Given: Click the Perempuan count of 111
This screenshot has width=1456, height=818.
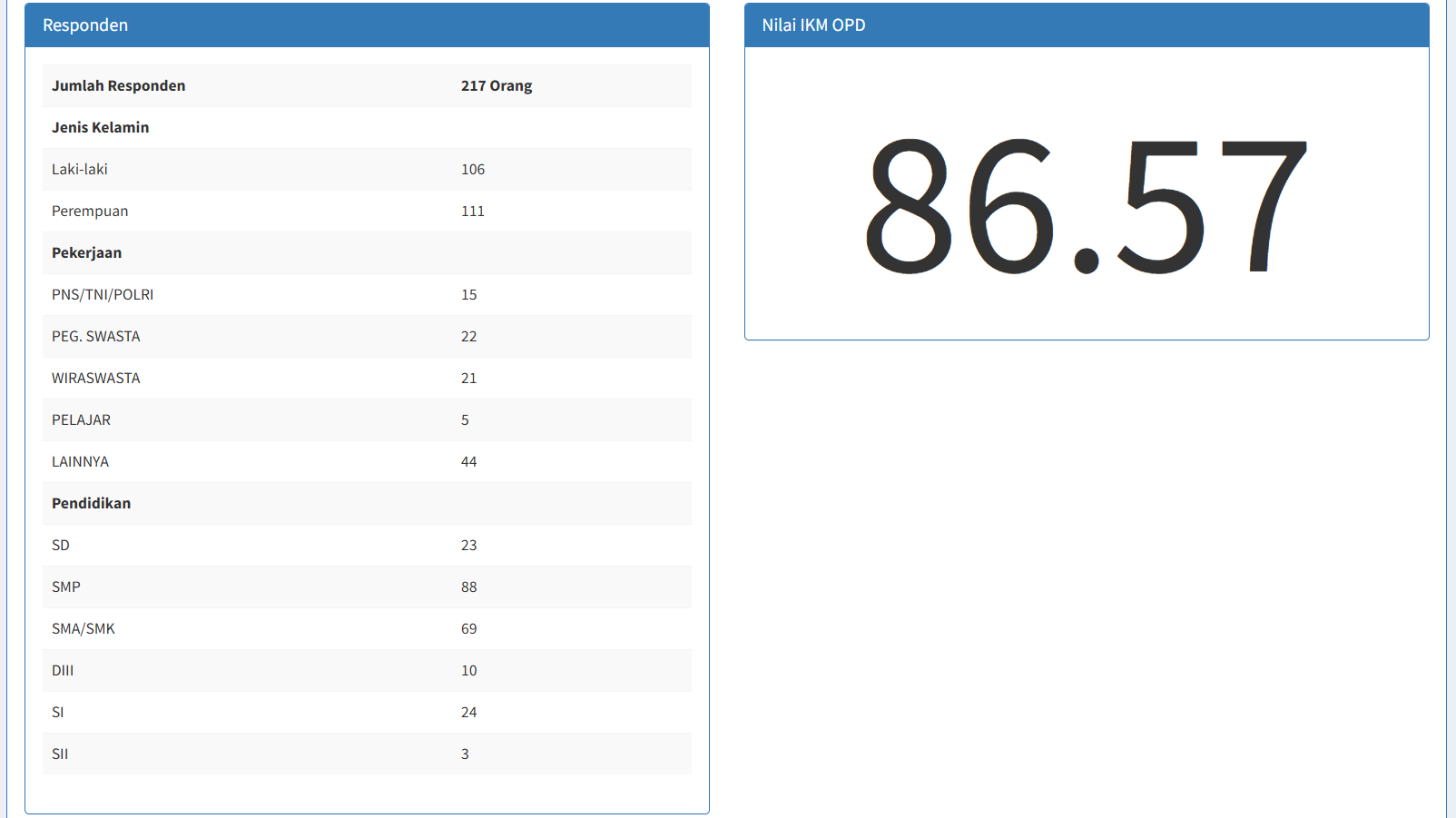Looking at the screenshot, I should pyautogui.click(x=472, y=212).
